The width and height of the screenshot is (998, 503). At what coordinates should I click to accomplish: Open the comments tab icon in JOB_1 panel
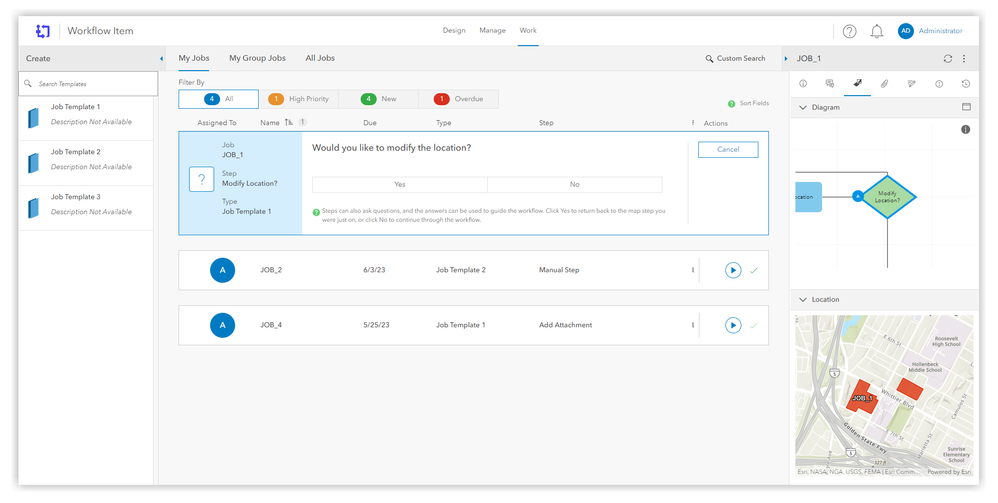point(829,83)
